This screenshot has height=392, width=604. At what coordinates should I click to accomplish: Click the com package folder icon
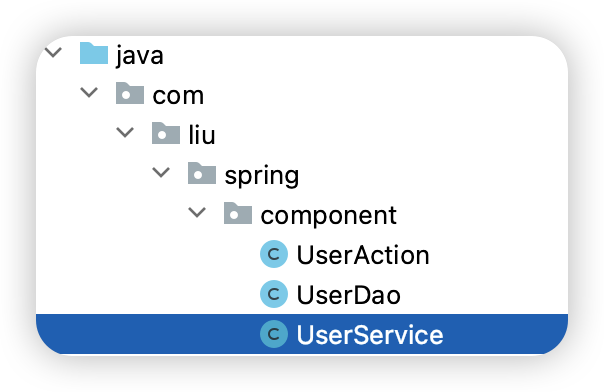point(130,93)
